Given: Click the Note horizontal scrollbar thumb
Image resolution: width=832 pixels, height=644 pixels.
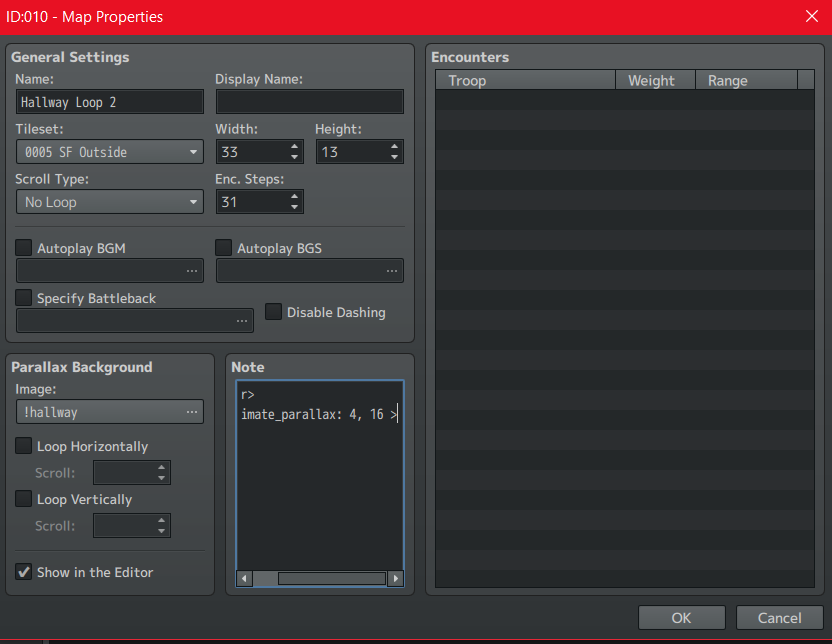Looking at the screenshot, I should [x=332, y=578].
